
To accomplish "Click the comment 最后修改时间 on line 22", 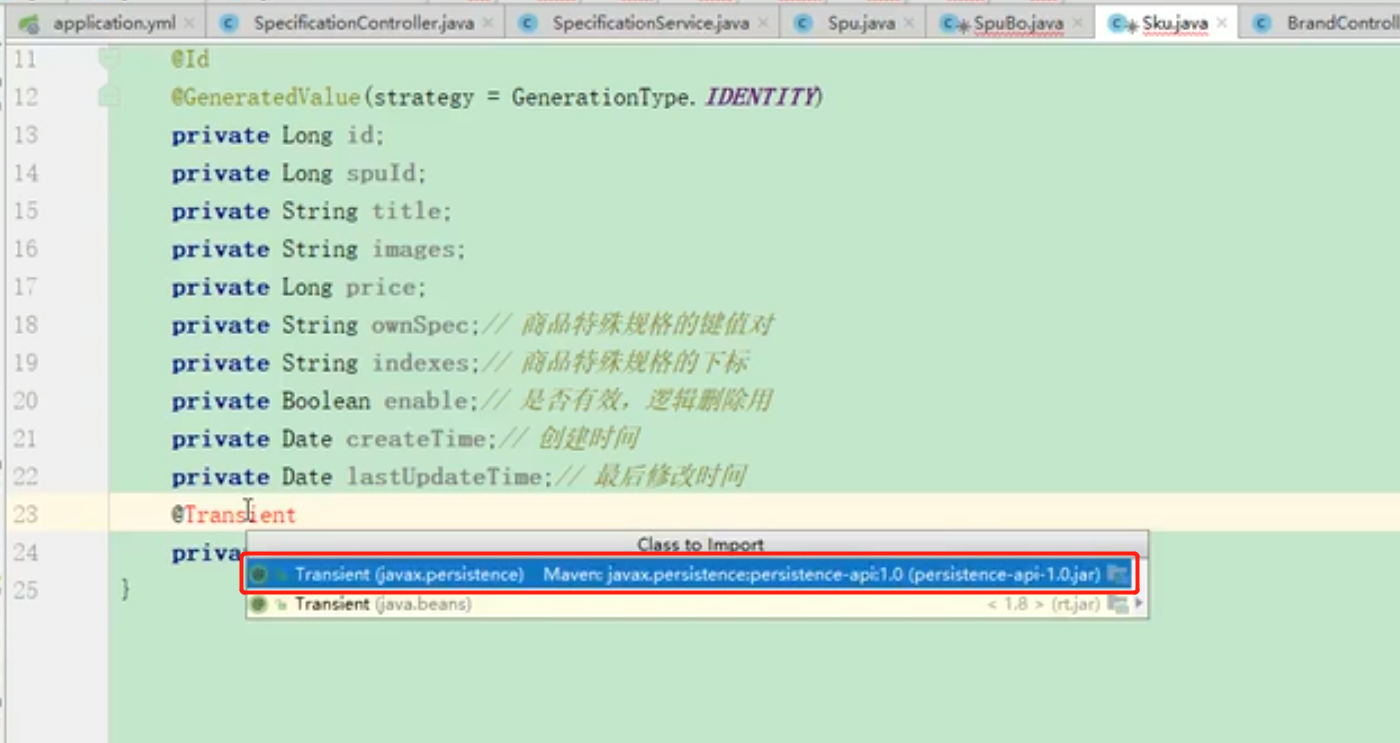I will point(670,477).
